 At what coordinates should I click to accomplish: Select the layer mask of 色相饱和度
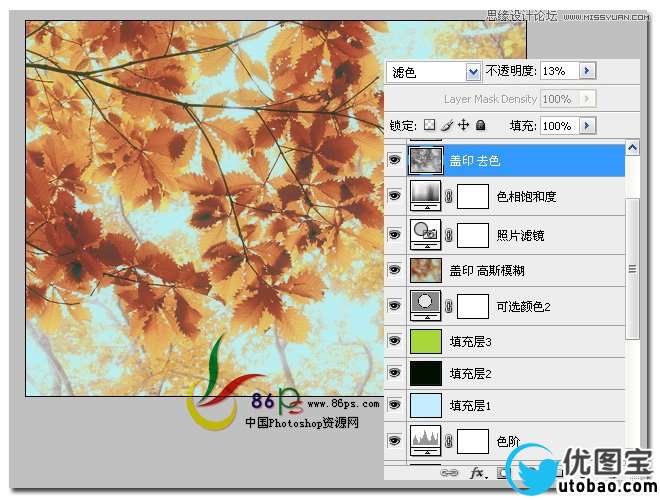click(473, 196)
